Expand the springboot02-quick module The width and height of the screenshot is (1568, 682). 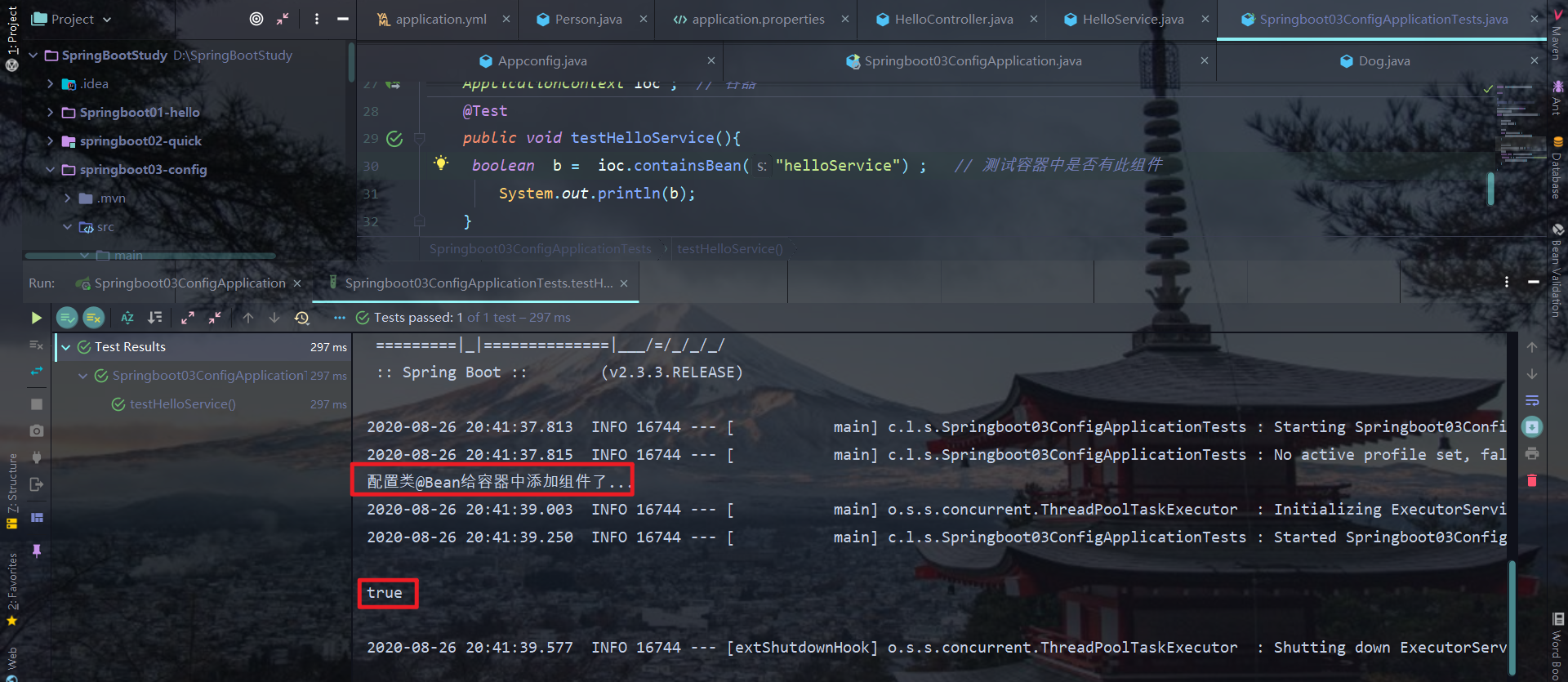51,141
